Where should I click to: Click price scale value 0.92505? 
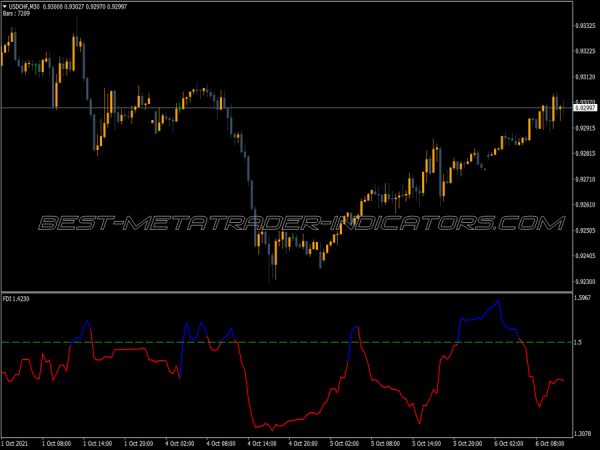click(x=585, y=230)
